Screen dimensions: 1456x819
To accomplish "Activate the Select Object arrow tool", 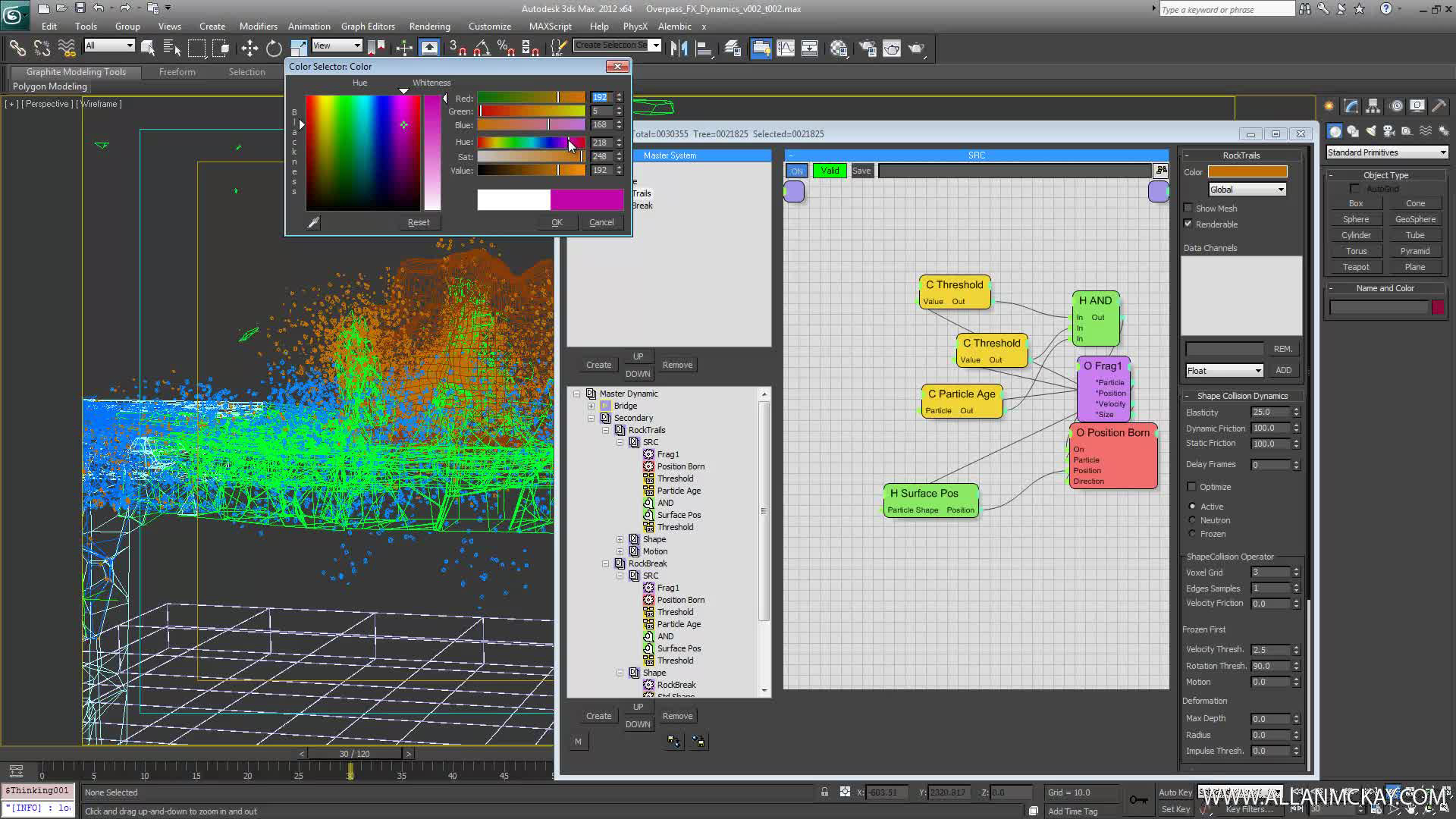I will (148, 48).
